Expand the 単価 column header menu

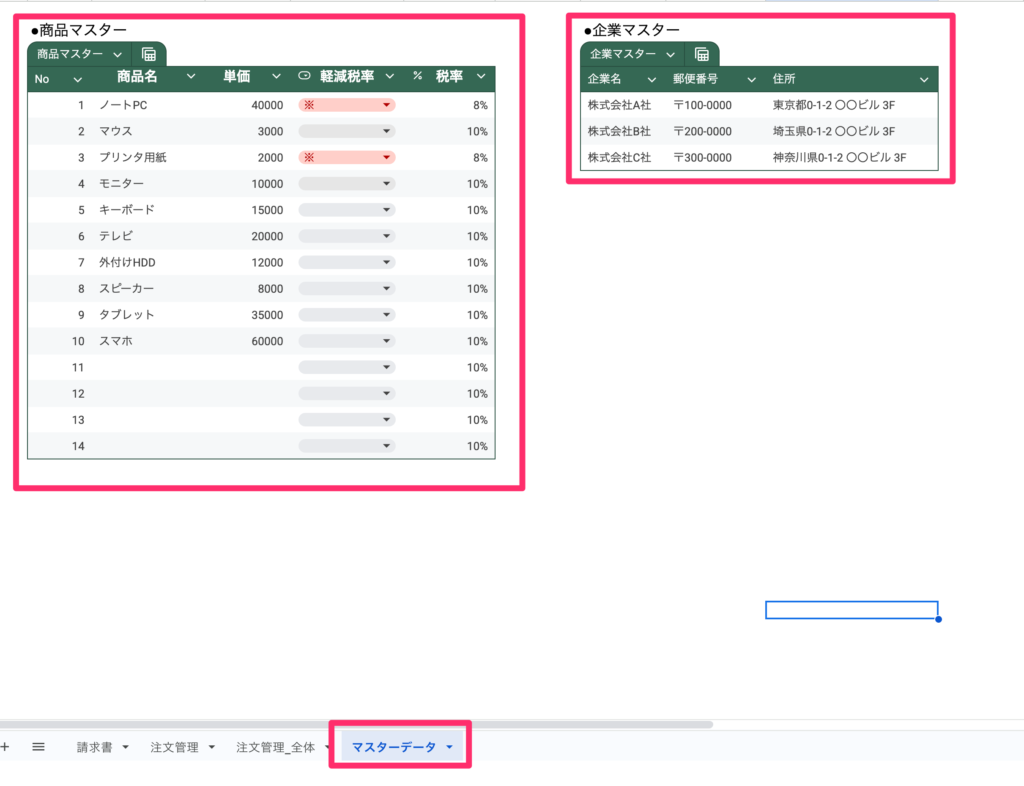tap(276, 76)
